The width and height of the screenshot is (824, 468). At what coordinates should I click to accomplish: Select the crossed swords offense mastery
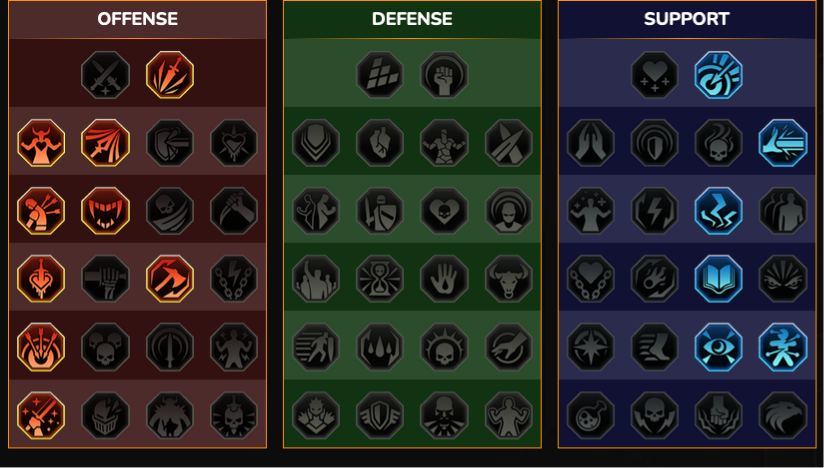[x=105, y=75]
